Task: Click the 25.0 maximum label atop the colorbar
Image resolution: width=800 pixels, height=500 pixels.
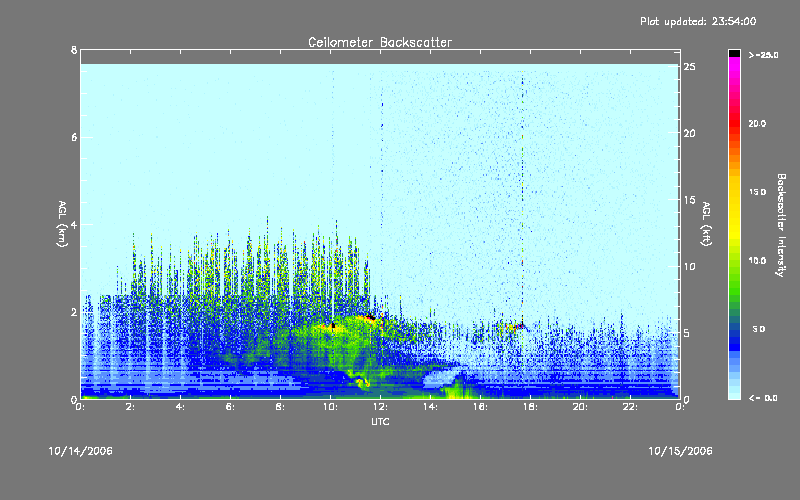Action: coord(763,55)
